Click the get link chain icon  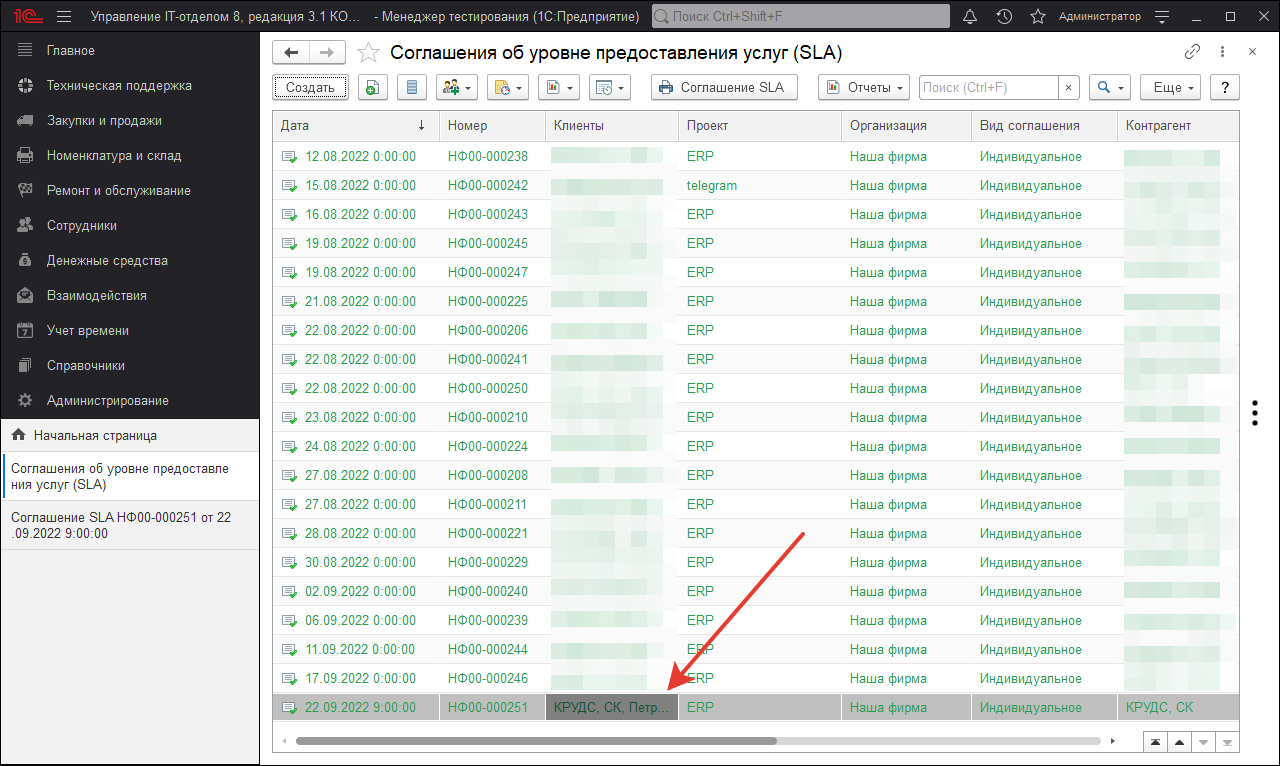[x=1192, y=52]
